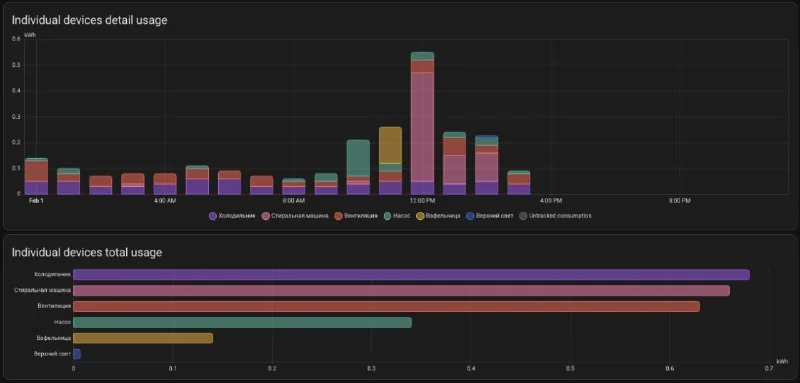This screenshot has width=800, height=383.
Task: Click the '0.2' x-axis value in the total chart
Action: click(x=272, y=369)
